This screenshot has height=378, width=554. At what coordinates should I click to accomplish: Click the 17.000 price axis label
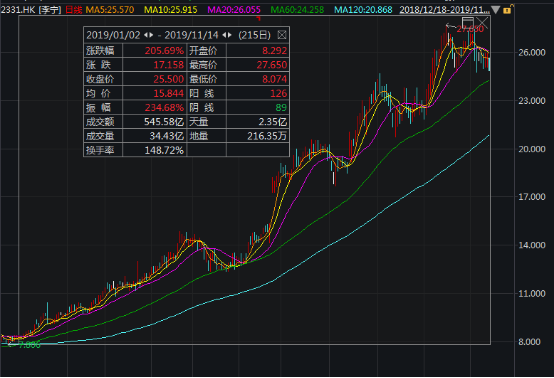pyautogui.click(x=532, y=197)
